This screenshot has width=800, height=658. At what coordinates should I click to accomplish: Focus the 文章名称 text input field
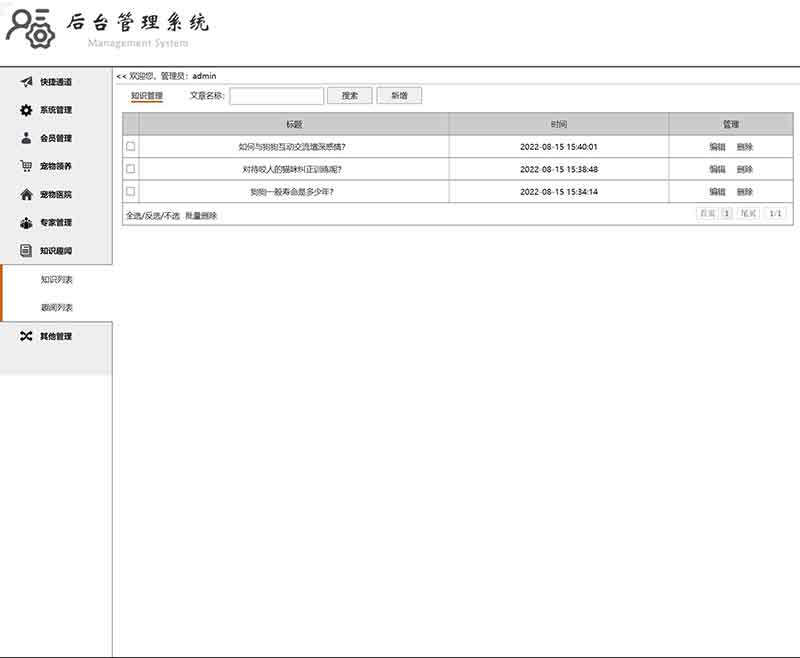pos(277,96)
